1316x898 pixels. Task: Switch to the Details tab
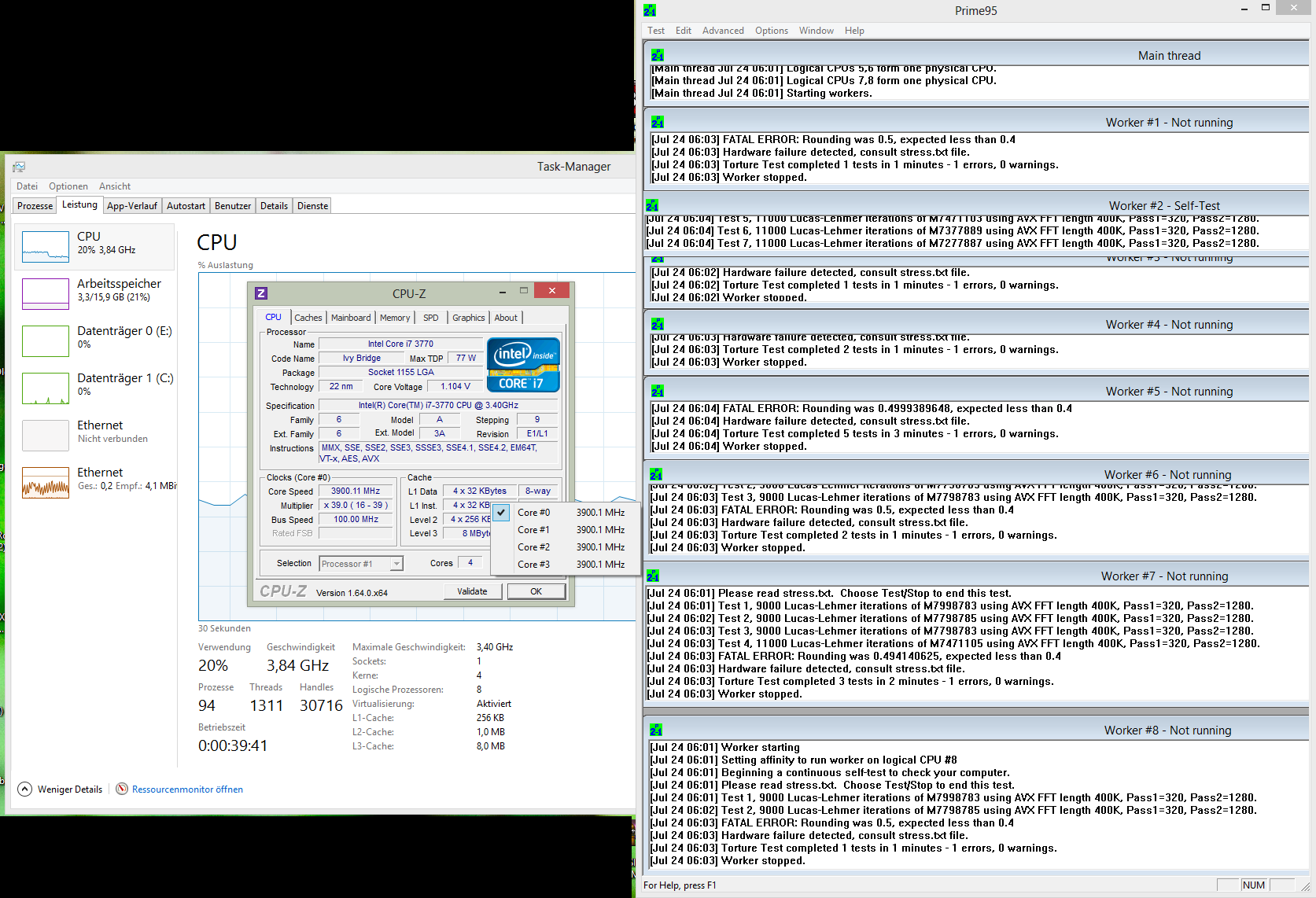274,206
